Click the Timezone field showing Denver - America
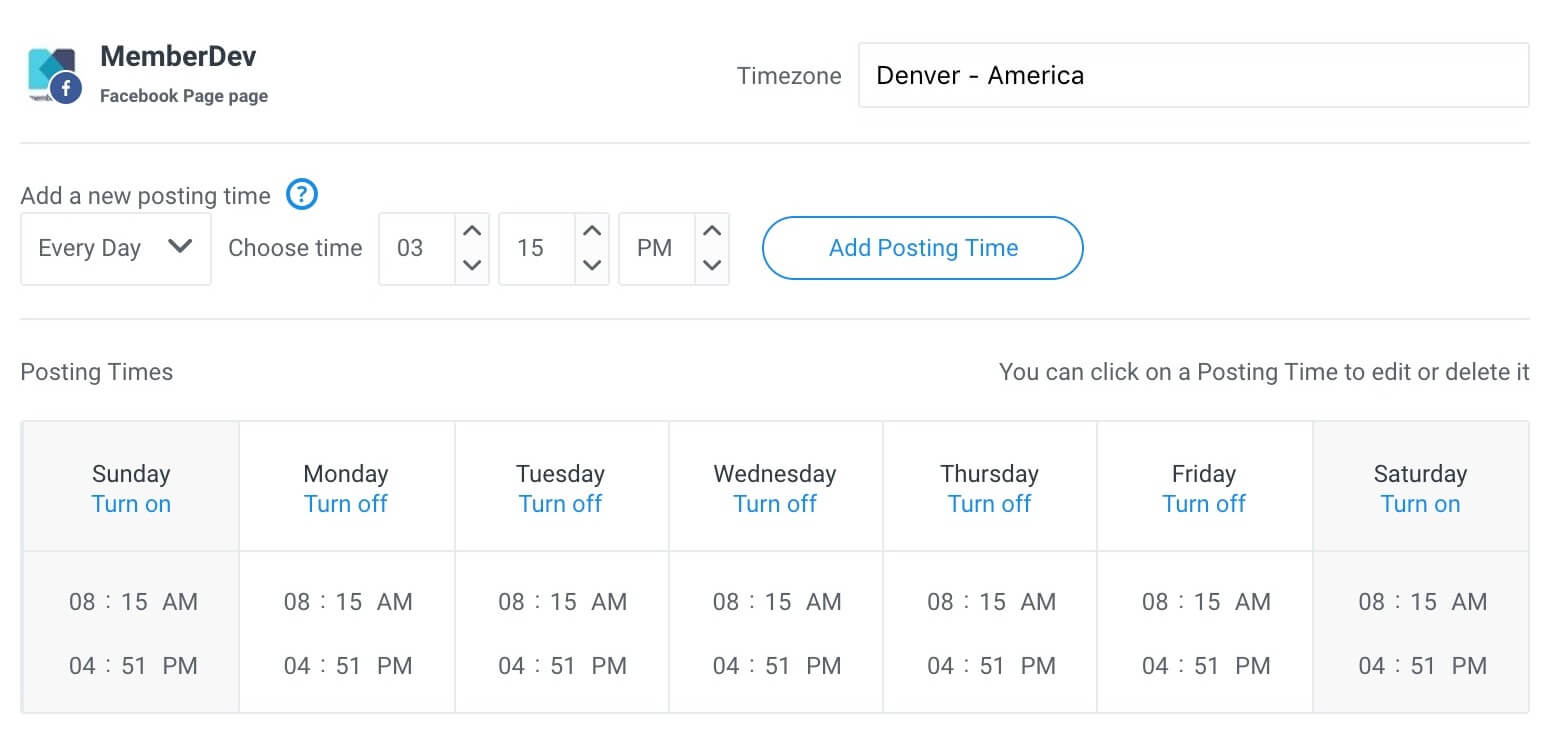 click(1193, 75)
